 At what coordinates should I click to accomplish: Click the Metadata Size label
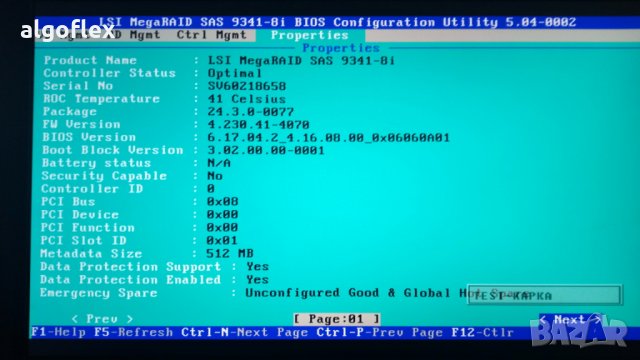click(x=91, y=253)
